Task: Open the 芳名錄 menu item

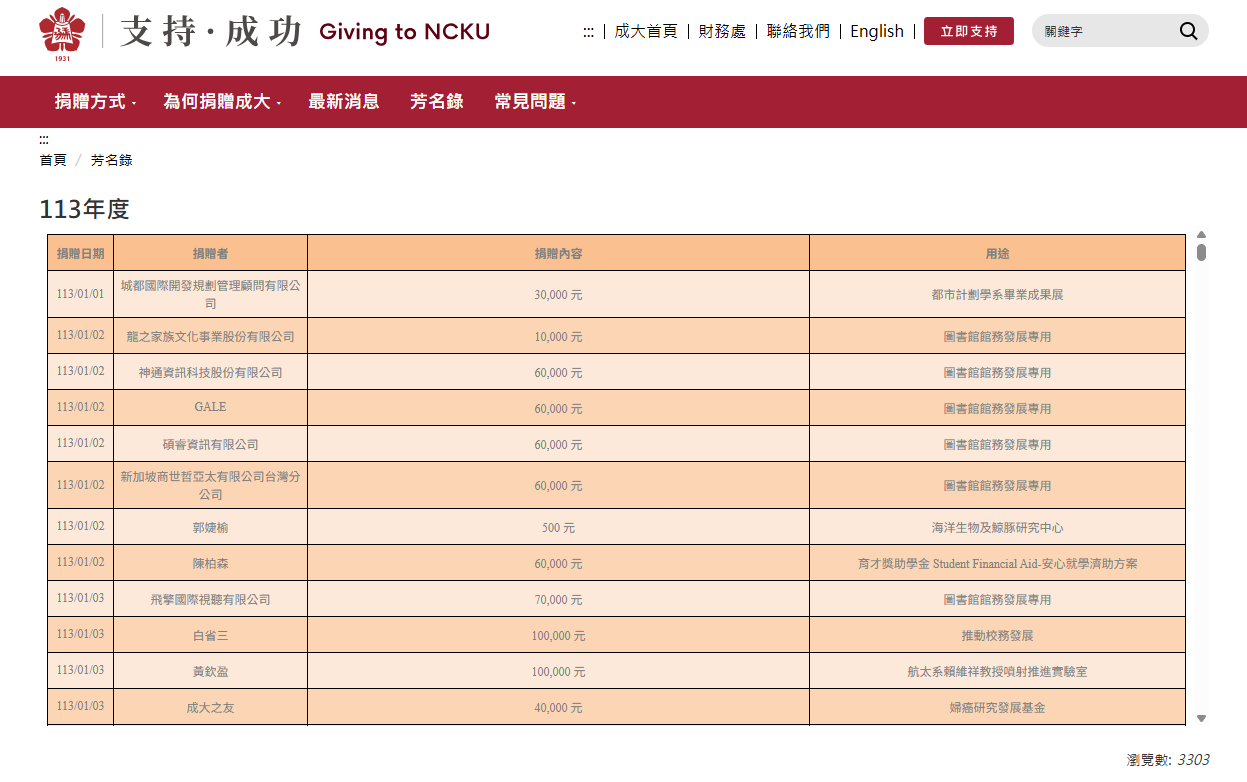Action: click(x=437, y=101)
